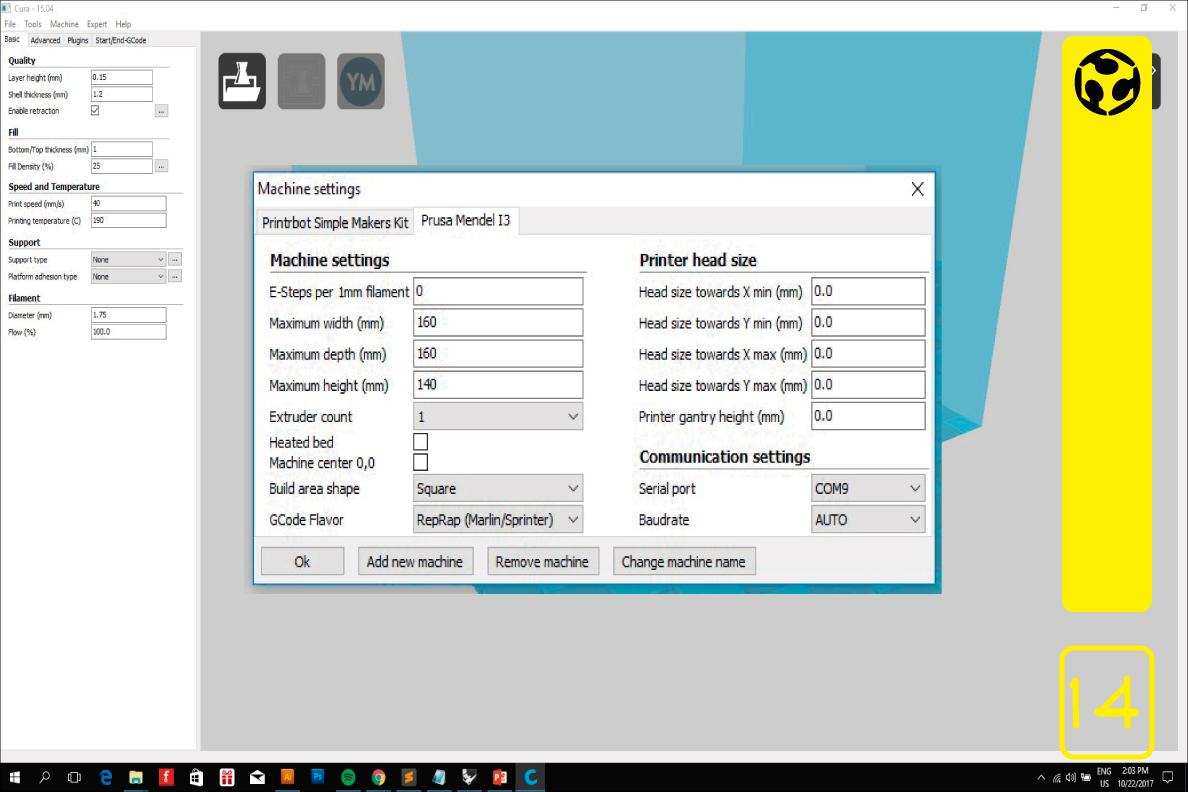
Task: Open the red gift box taskbar app
Action: [x=227, y=777]
